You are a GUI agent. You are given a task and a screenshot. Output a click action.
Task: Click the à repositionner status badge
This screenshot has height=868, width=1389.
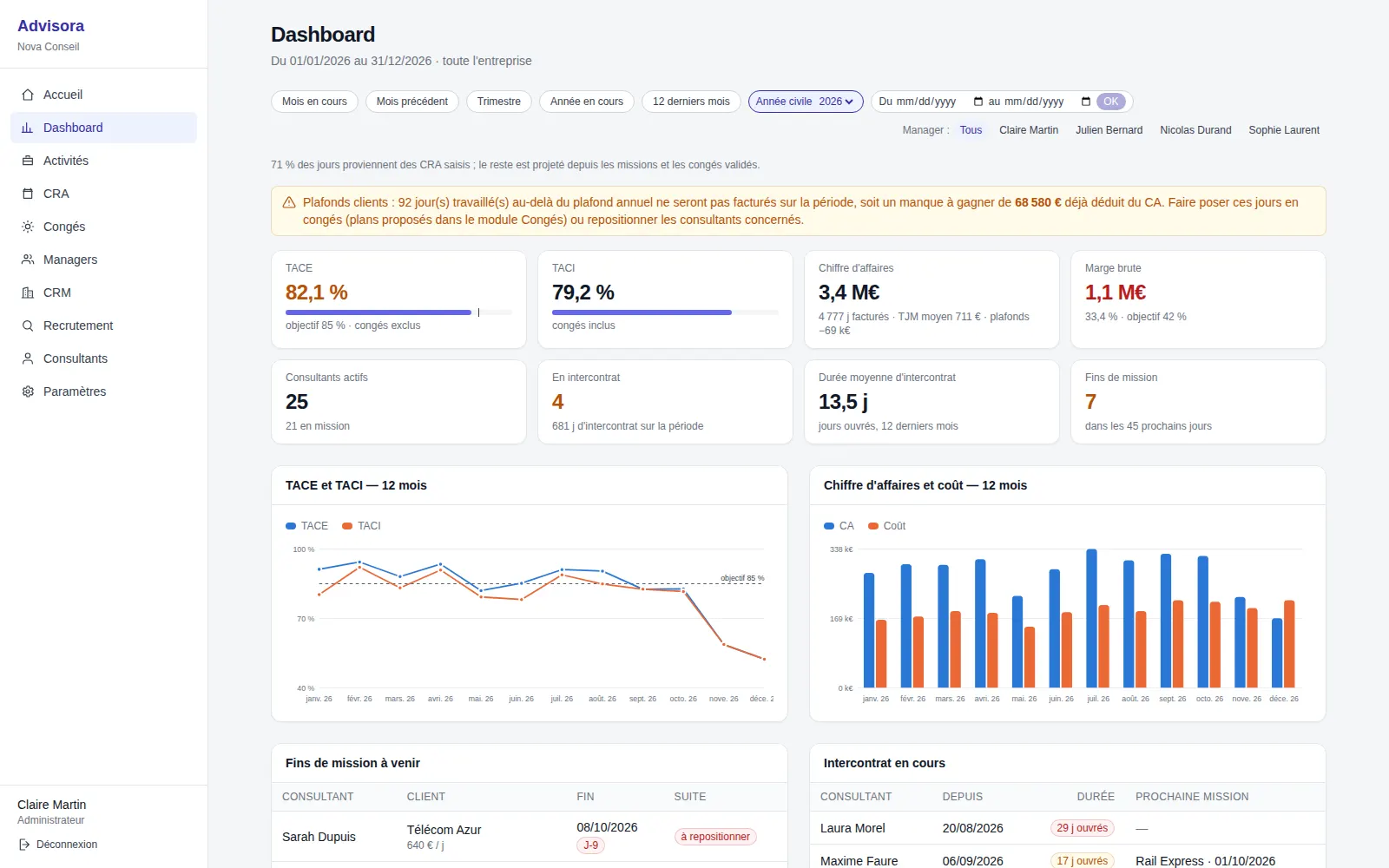[715, 837]
